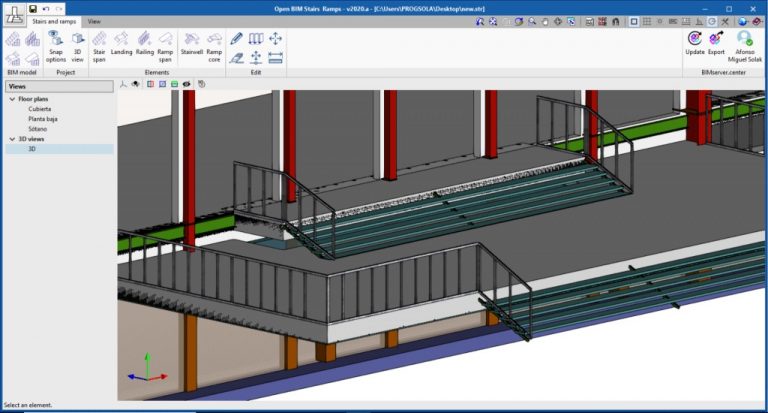Toggle the grid display icon in top toolbar
This screenshot has height=413, width=768.
[x=647, y=22]
